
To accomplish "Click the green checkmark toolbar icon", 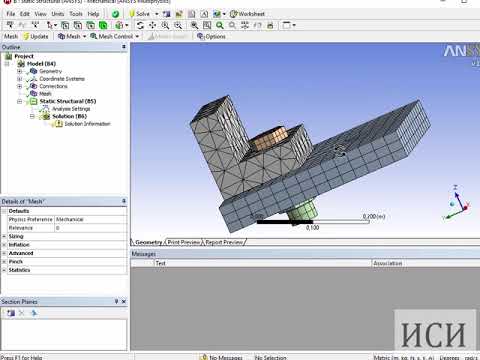I will pos(115,14).
